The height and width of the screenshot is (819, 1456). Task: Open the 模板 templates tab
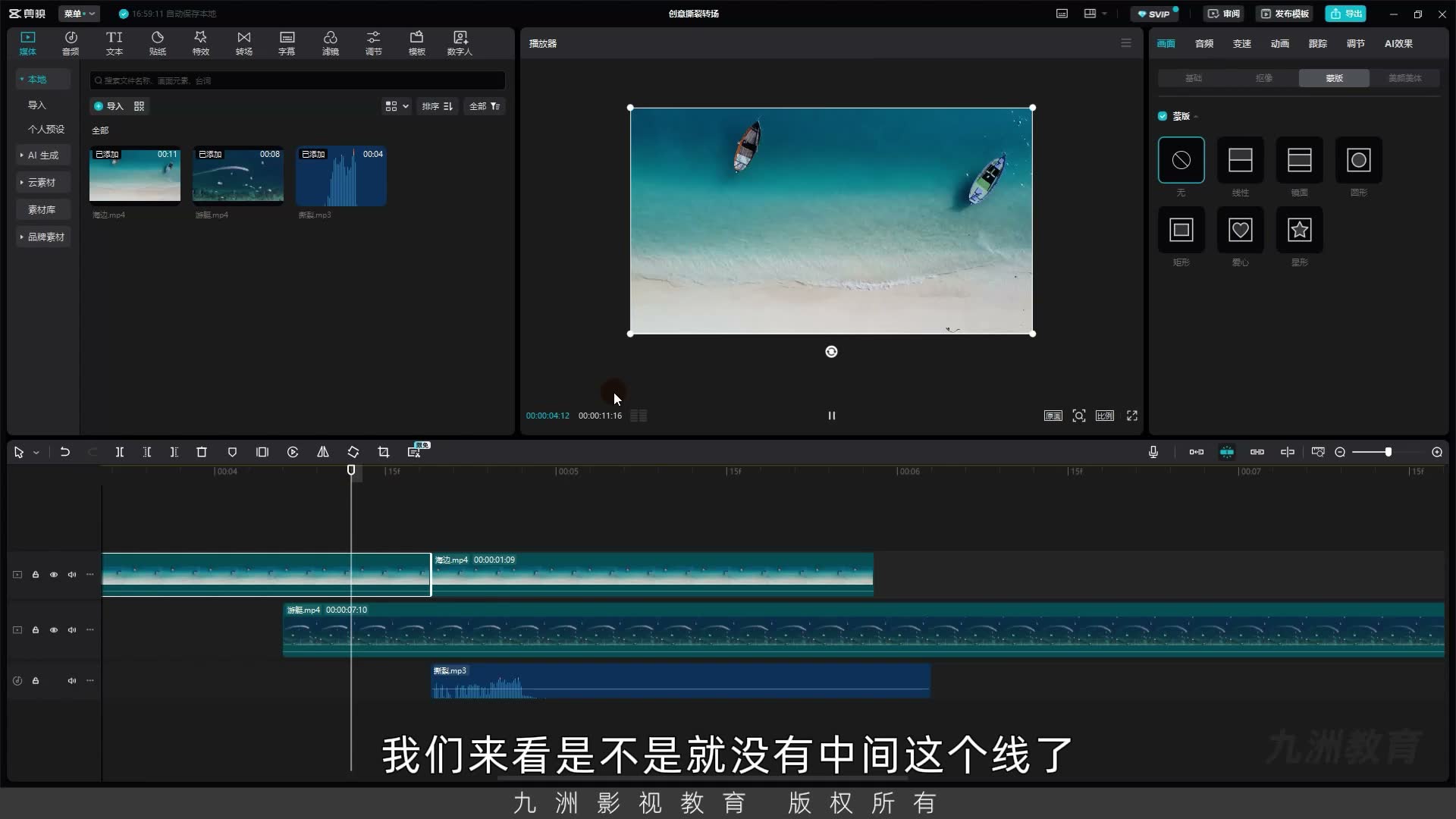(x=416, y=43)
